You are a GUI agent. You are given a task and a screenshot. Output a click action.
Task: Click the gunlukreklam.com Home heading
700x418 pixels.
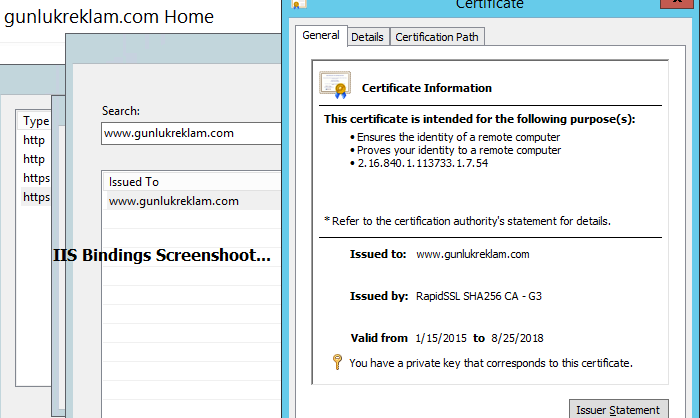(x=109, y=17)
